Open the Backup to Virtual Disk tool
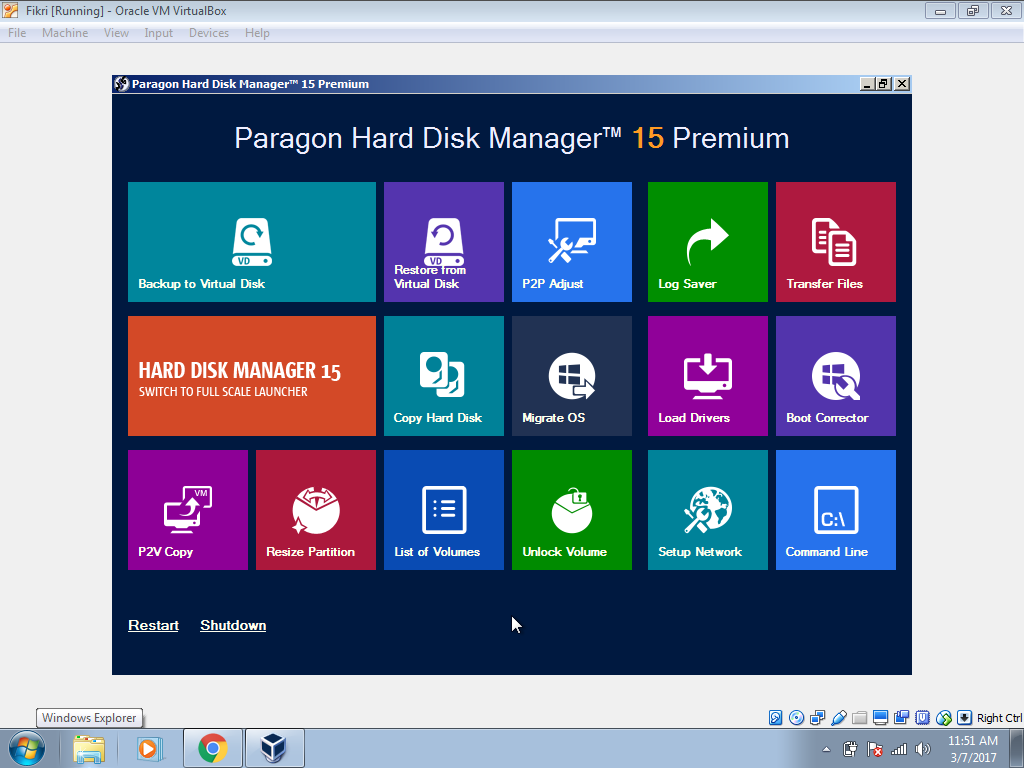The width and height of the screenshot is (1024, 768). (x=251, y=241)
